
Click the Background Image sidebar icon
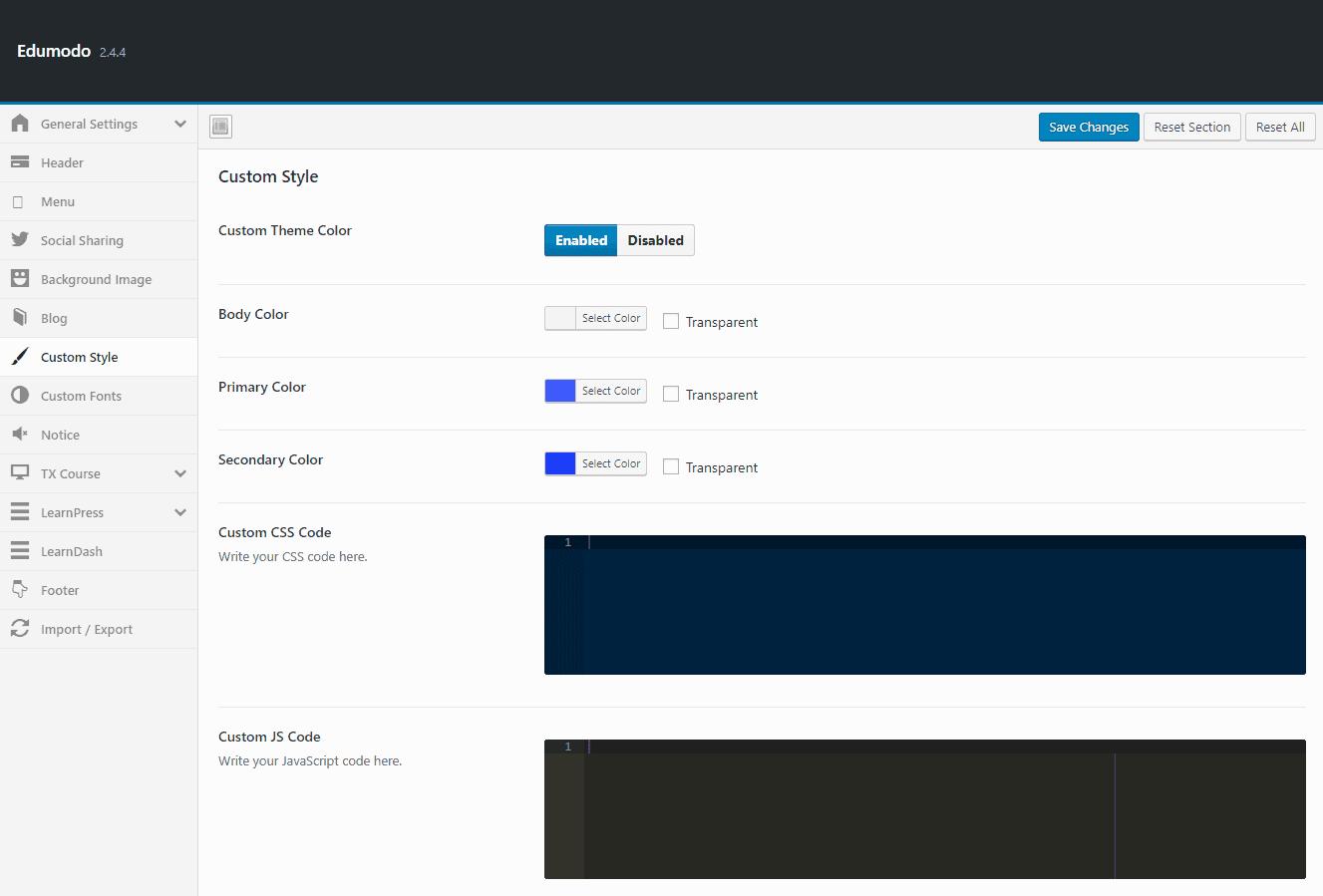coord(20,279)
